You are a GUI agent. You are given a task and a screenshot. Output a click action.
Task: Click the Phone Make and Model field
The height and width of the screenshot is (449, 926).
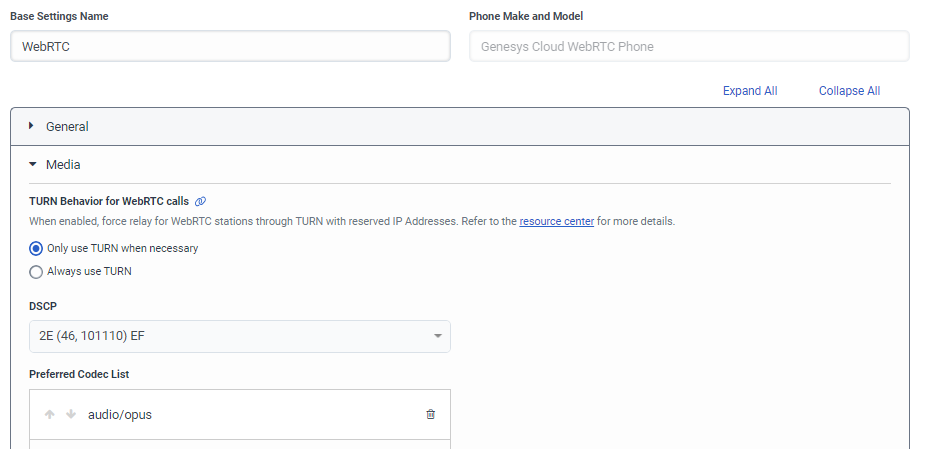[x=689, y=46]
